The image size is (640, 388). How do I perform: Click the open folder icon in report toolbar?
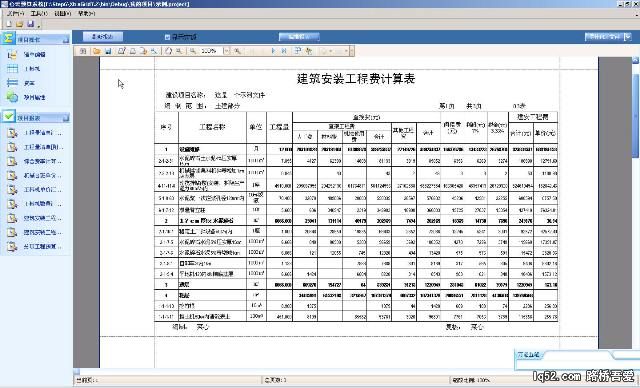click(96, 51)
